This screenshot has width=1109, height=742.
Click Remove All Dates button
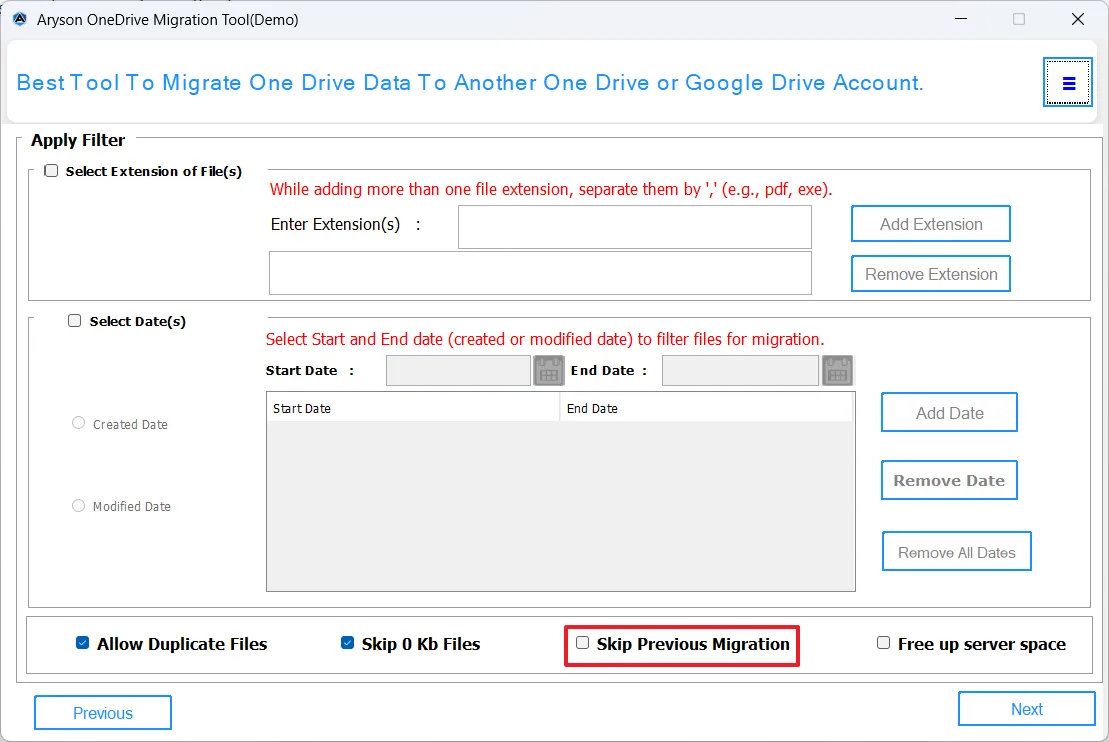click(x=956, y=552)
